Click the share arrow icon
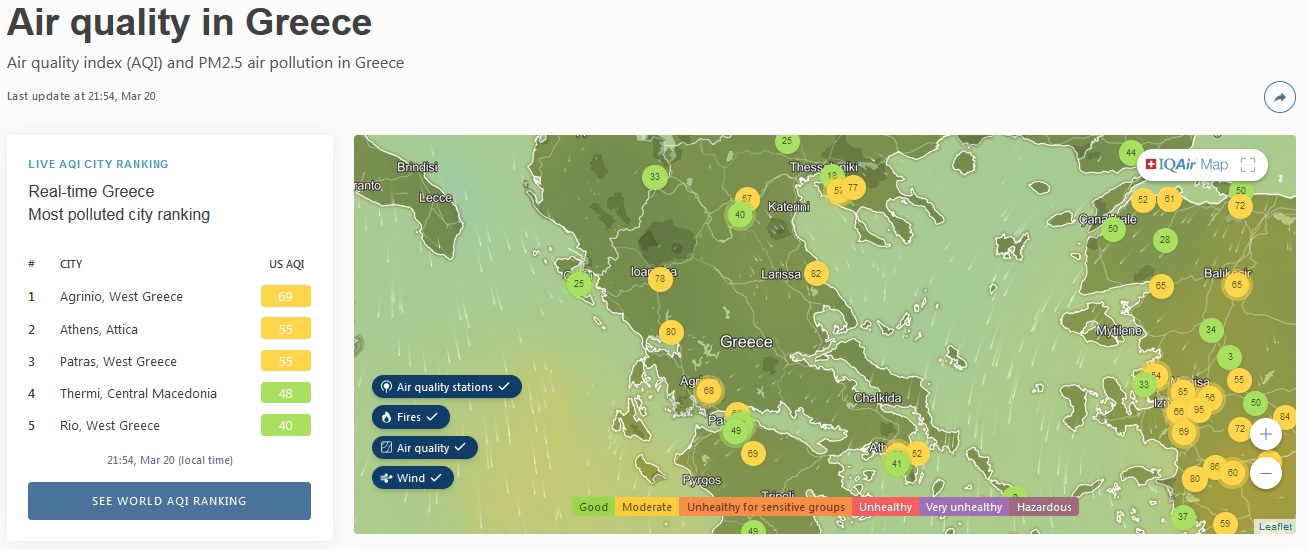The width and height of the screenshot is (1308, 549). click(x=1279, y=97)
